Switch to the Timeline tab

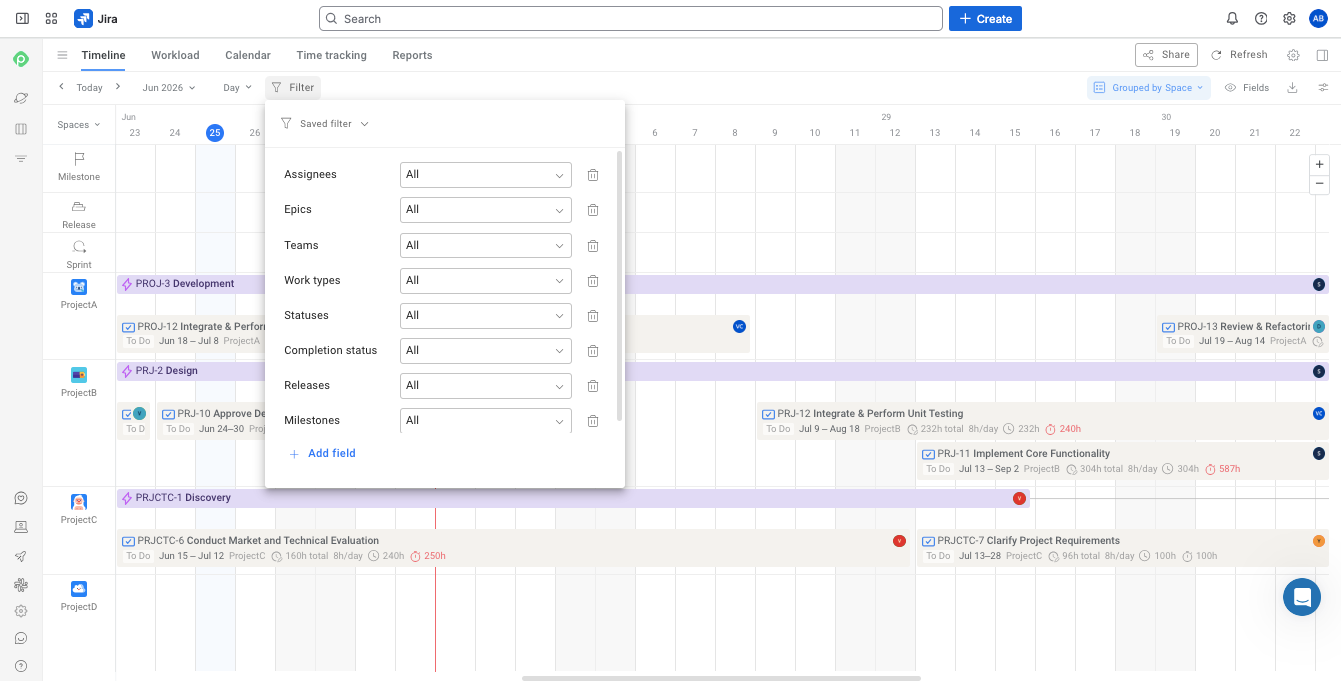103,55
